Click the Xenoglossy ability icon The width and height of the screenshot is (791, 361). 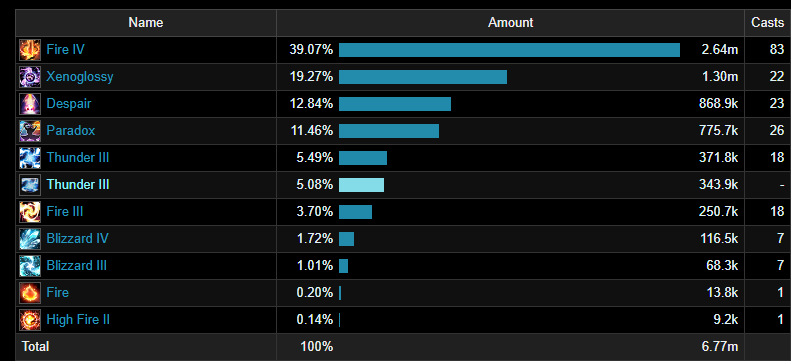pos(30,77)
